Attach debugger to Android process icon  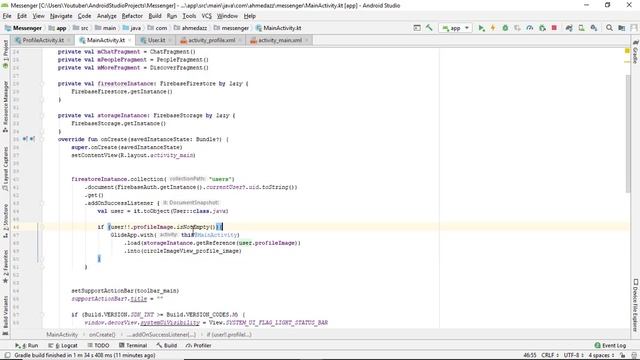(542, 28)
